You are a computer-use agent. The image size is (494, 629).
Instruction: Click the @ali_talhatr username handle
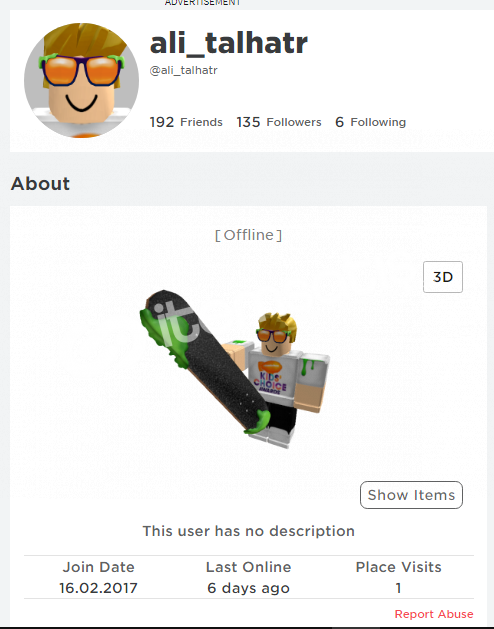coord(183,70)
